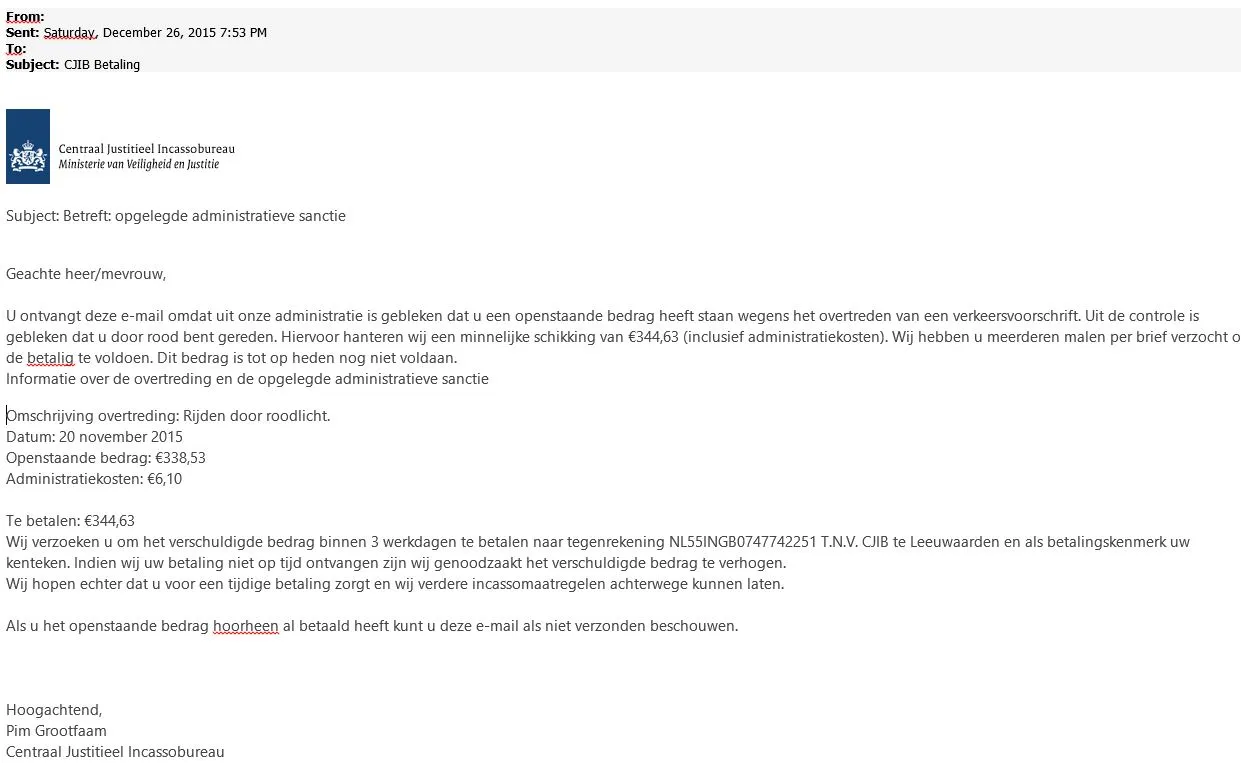
Task: Click the 'Openstaande bedrag: €338,53' line
Action: coord(106,457)
